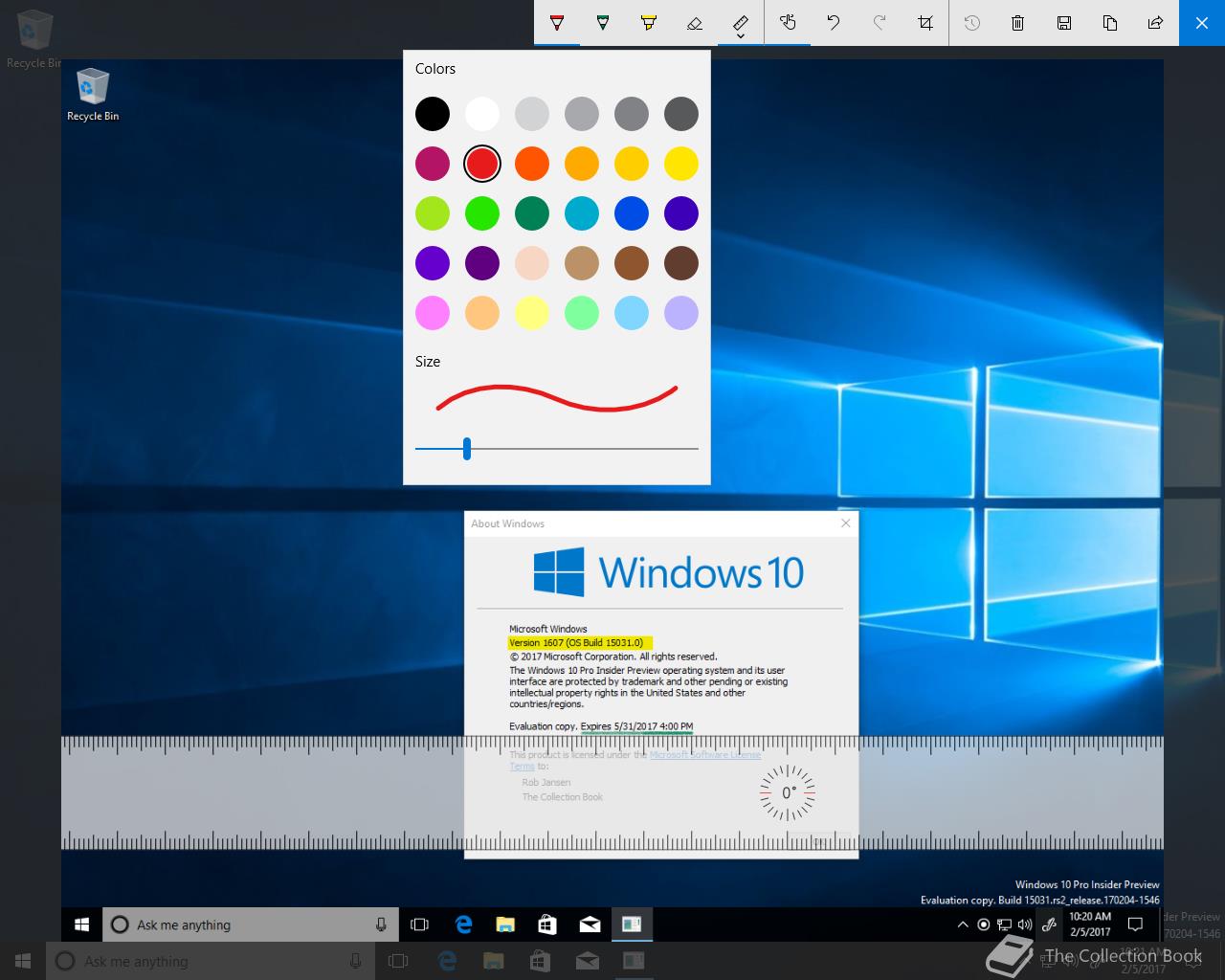Activate the crop tool
1225x980 pixels.
(x=925, y=23)
